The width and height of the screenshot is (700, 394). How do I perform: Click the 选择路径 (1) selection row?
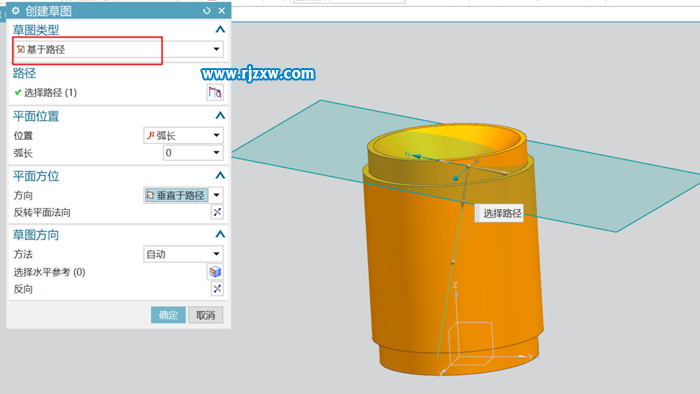point(118,93)
